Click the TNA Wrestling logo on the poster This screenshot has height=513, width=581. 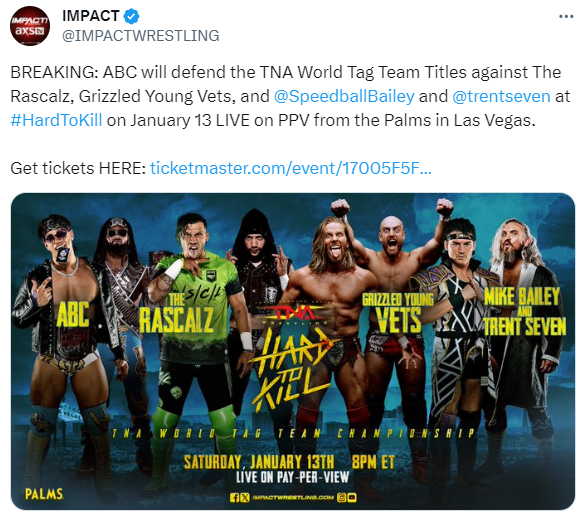tap(294, 313)
